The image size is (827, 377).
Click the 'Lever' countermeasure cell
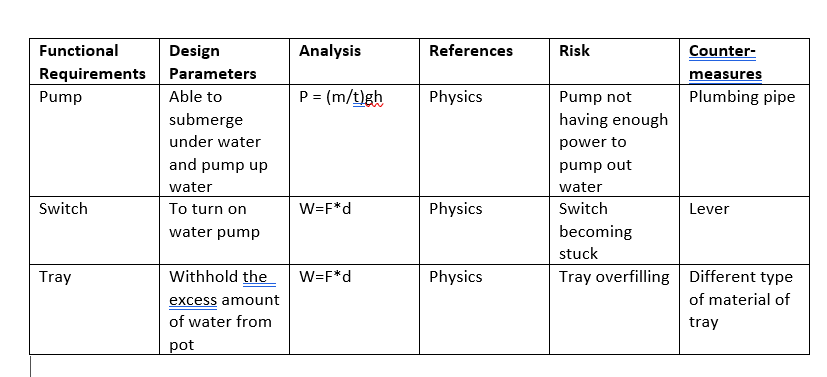(x=744, y=231)
